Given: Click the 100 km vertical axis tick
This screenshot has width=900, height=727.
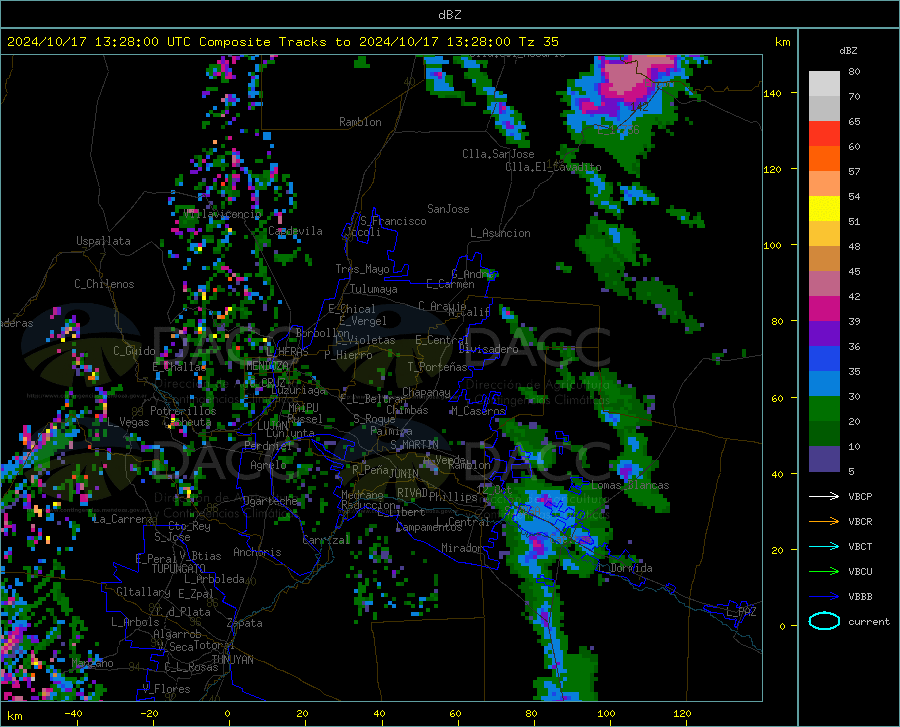Looking at the screenshot, I should click(x=772, y=245).
